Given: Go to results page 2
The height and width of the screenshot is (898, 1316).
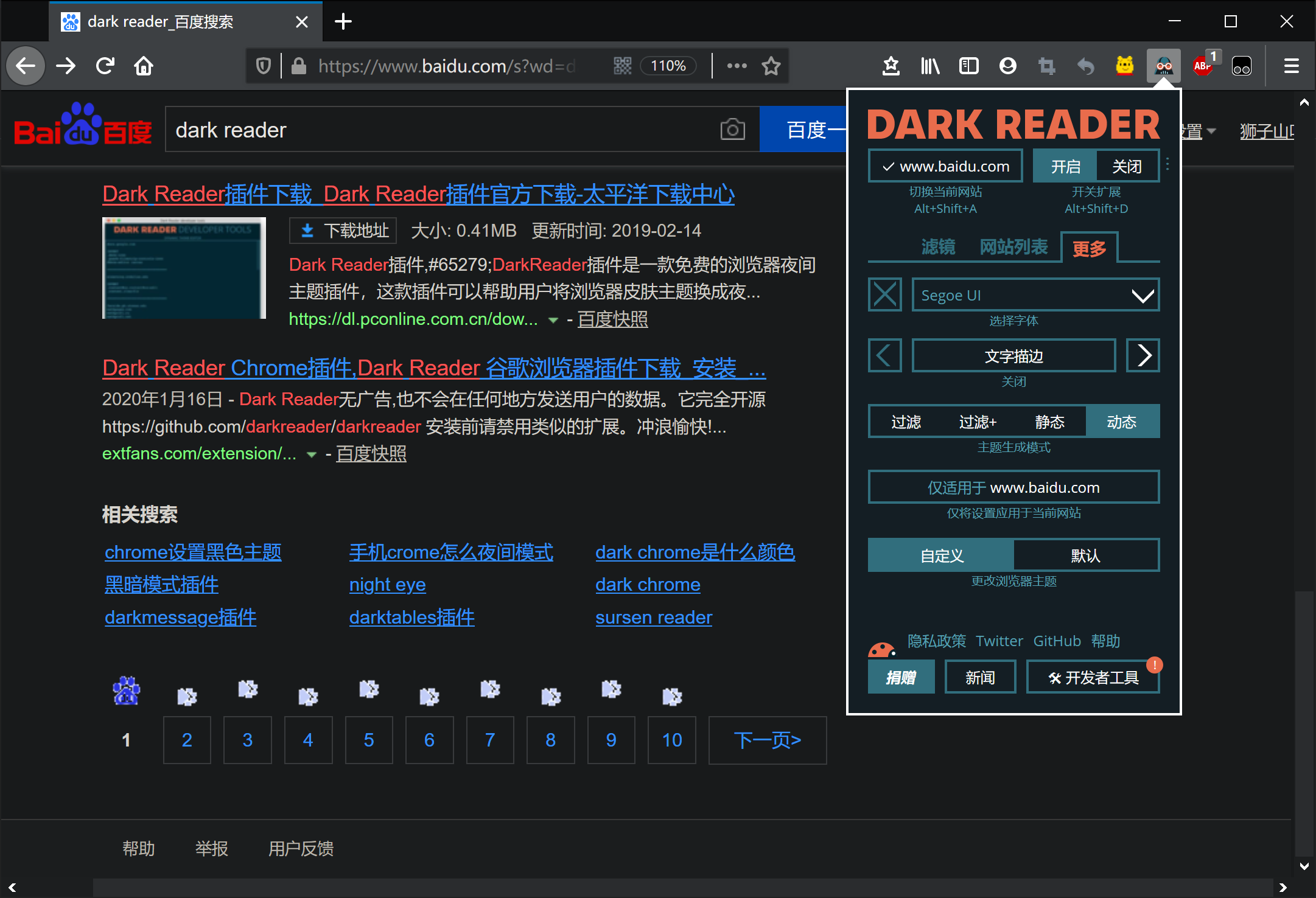Looking at the screenshot, I should tap(187, 740).
